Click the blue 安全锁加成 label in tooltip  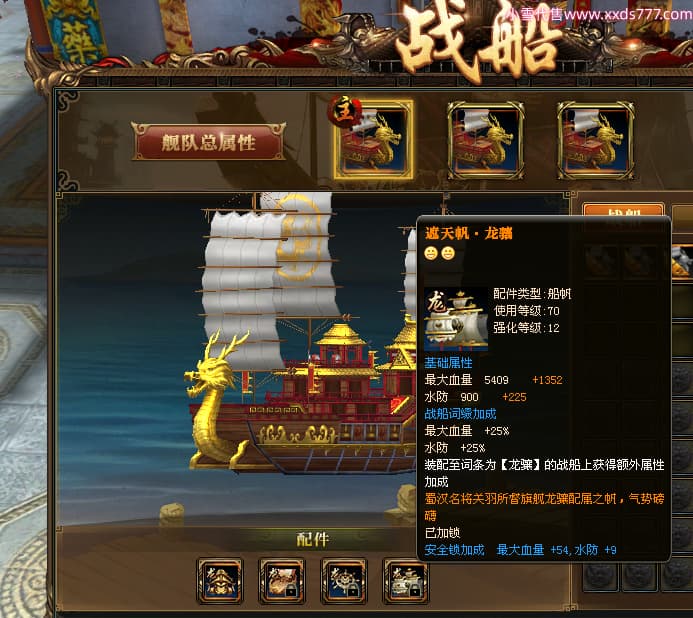click(x=454, y=550)
